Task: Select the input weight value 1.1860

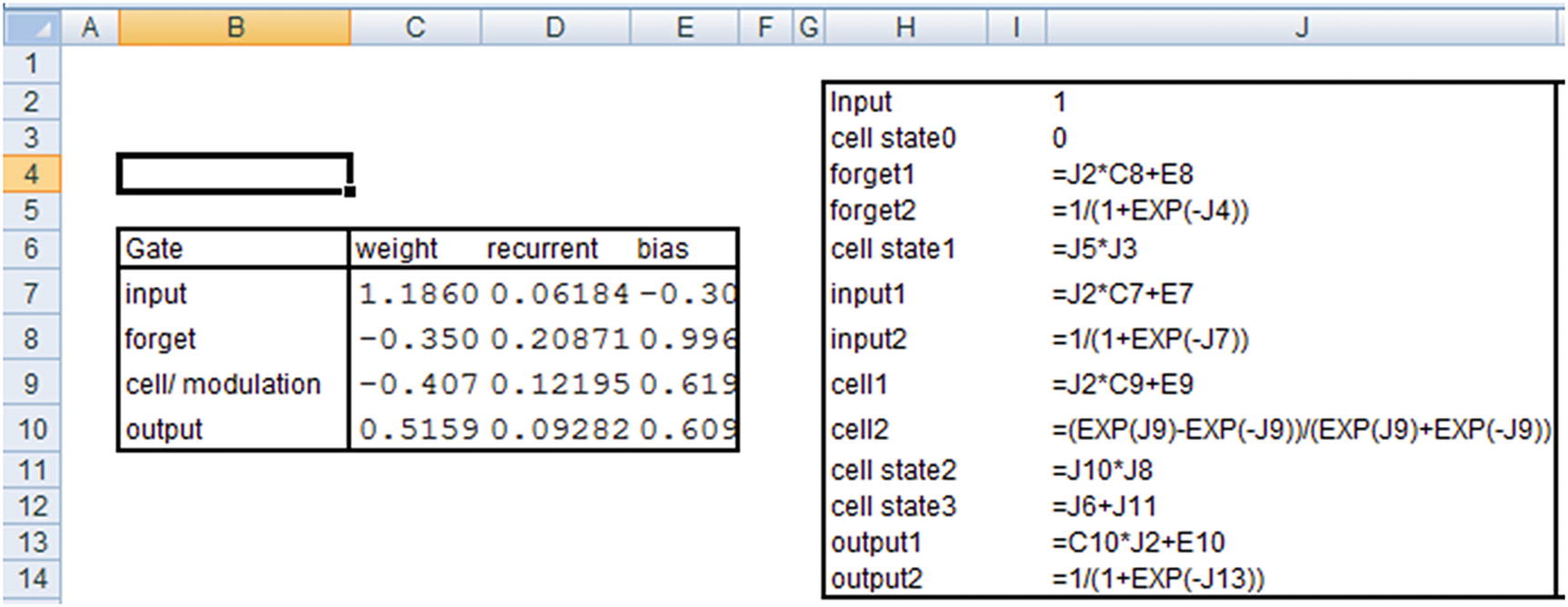Action: (418, 294)
